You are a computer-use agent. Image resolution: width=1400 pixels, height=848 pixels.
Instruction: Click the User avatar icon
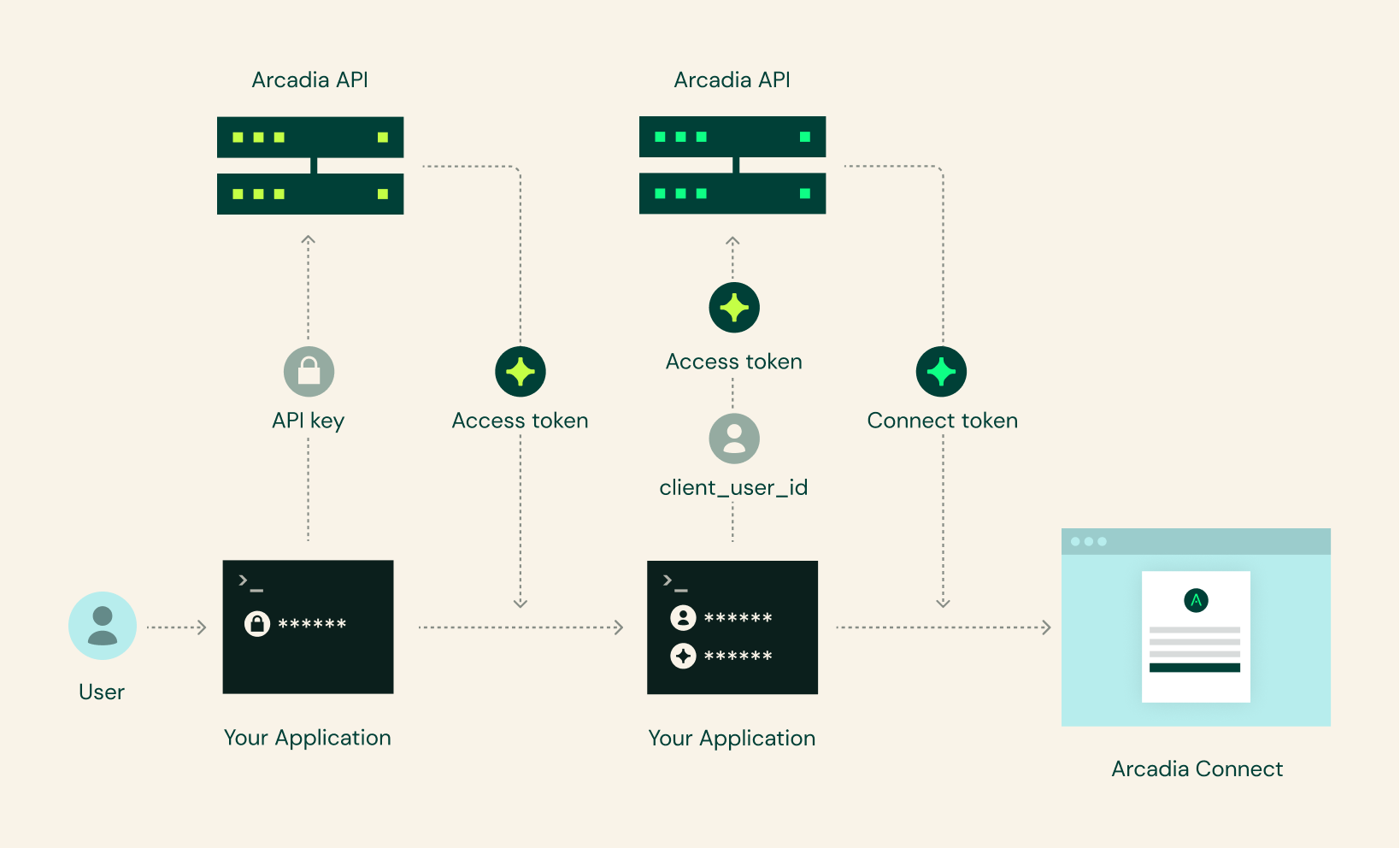pos(103,626)
